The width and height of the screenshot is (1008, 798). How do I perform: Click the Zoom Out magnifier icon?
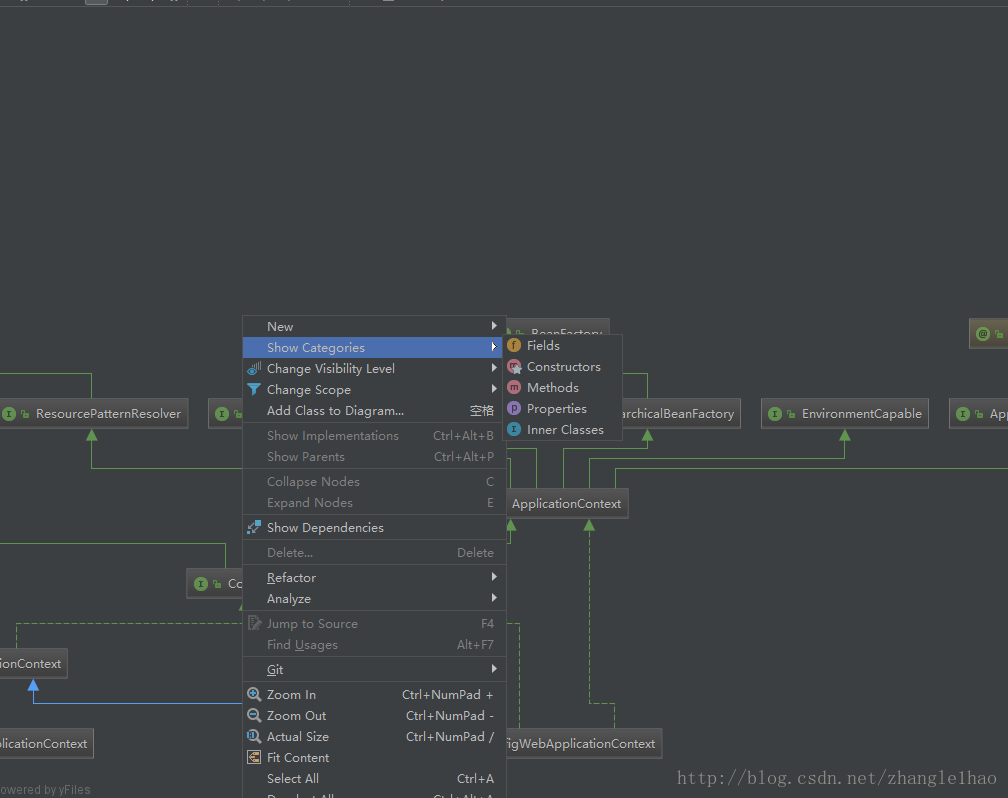(x=254, y=716)
